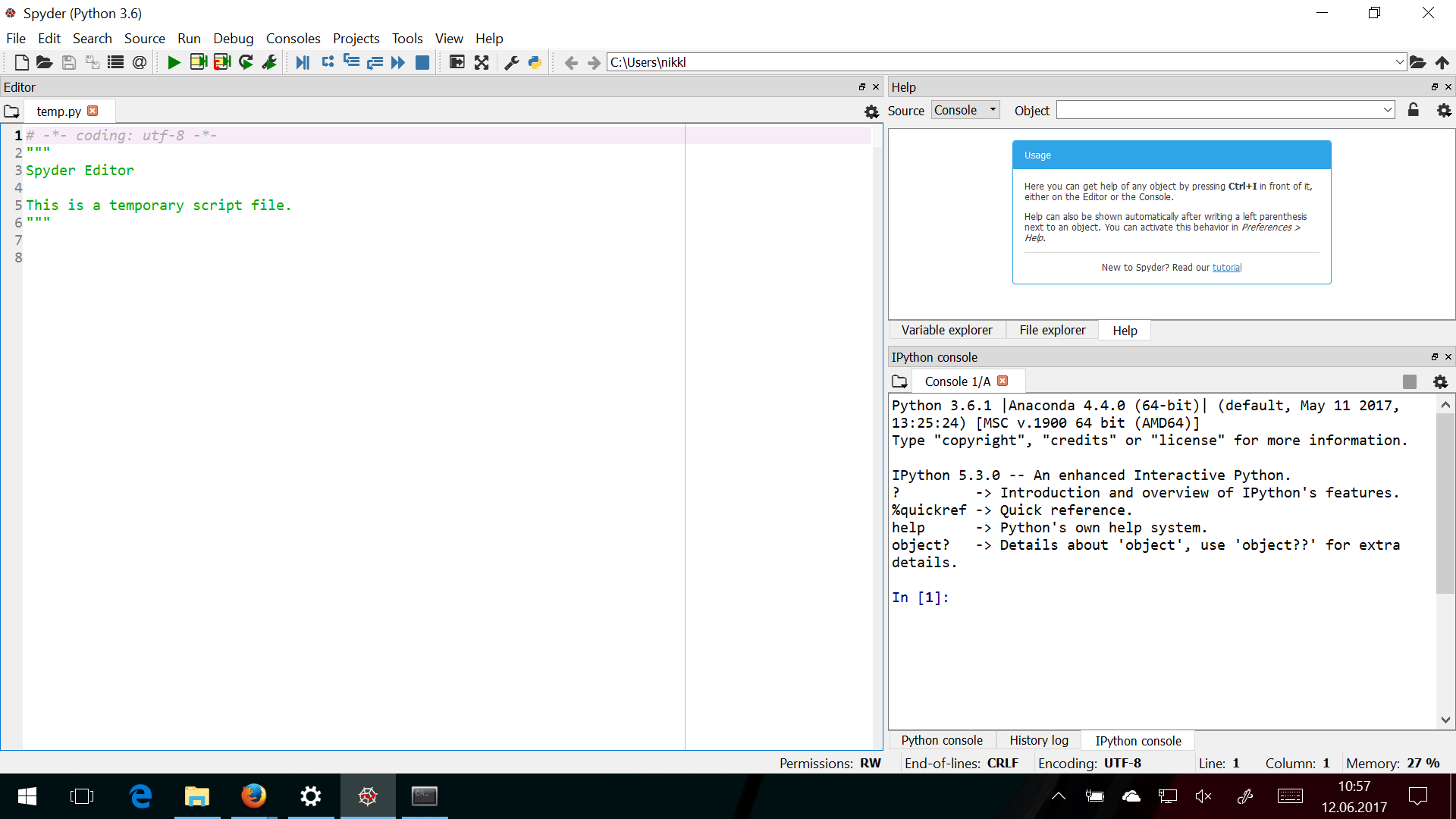
Task: Switch to the History log tab
Action: pyautogui.click(x=1039, y=741)
